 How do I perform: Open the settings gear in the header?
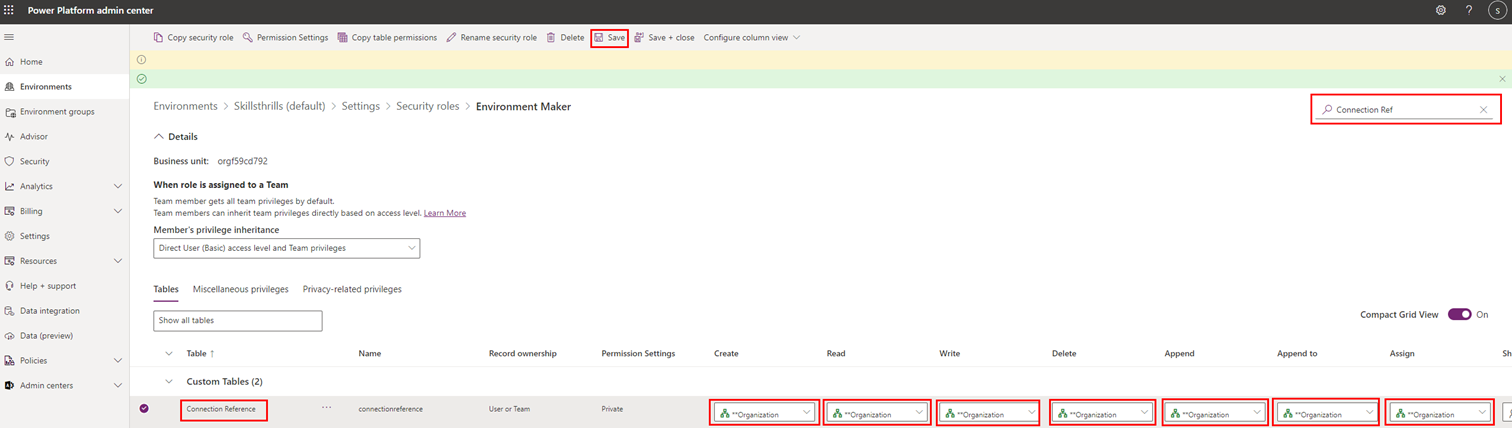pos(1441,10)
